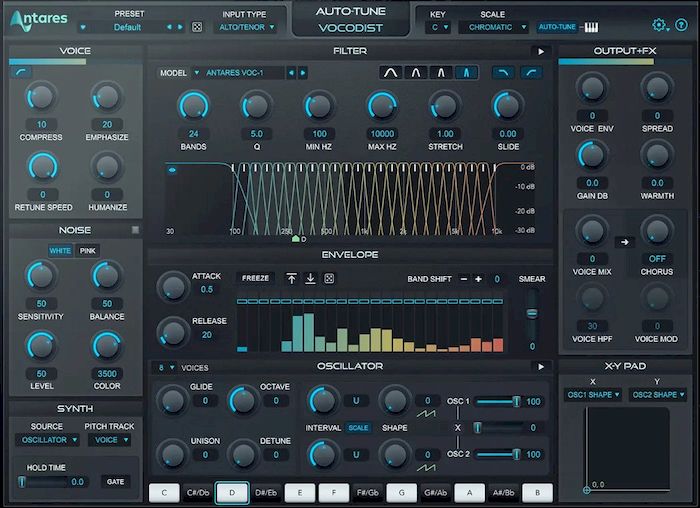Screen dimensions: 700x508
Task: Click envelope download arrow icon
Action: tap(310, 279)
